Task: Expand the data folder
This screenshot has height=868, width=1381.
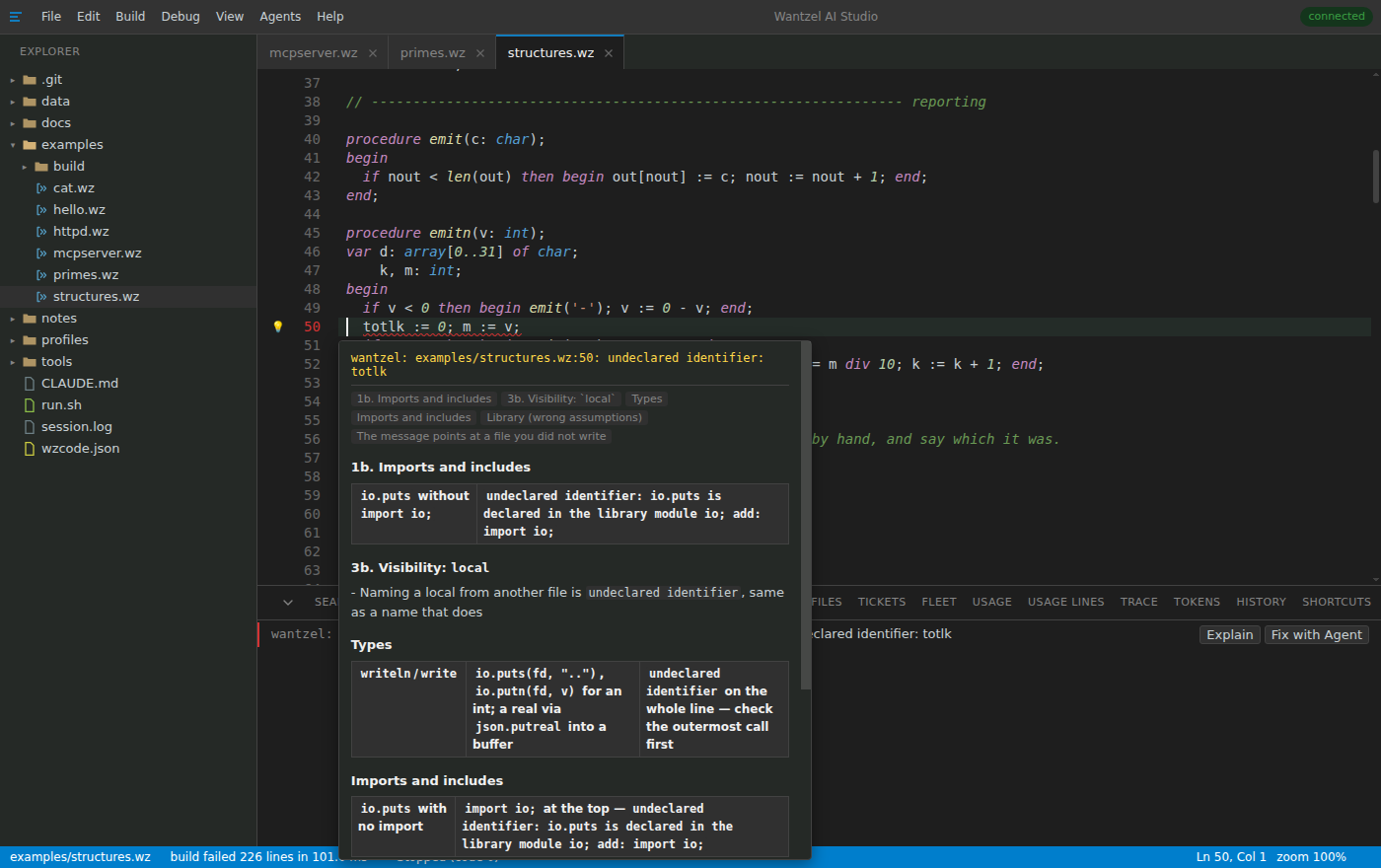Action: point(13,102)
